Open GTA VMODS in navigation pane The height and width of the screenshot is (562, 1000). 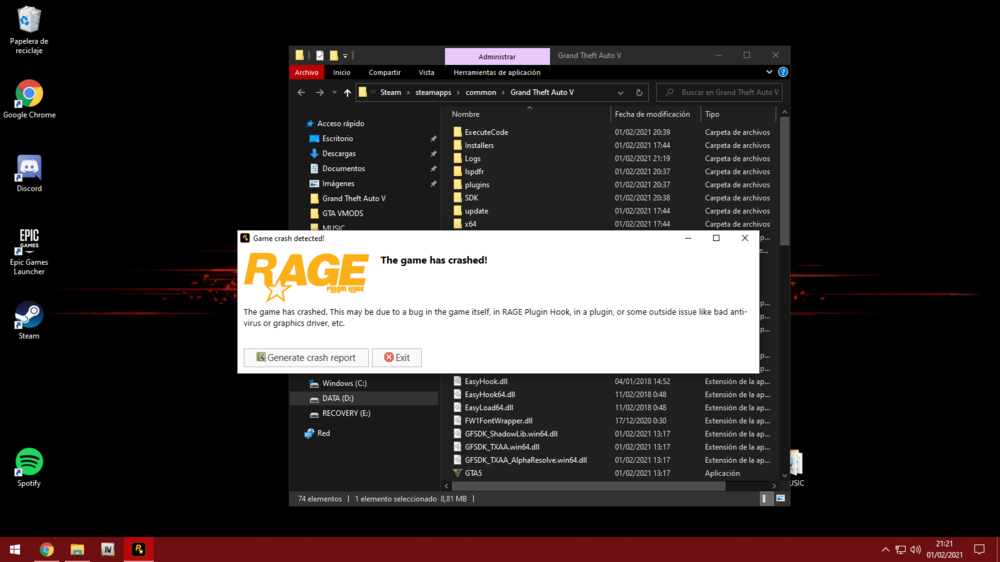pyautogui.click(x=342, y=213)
